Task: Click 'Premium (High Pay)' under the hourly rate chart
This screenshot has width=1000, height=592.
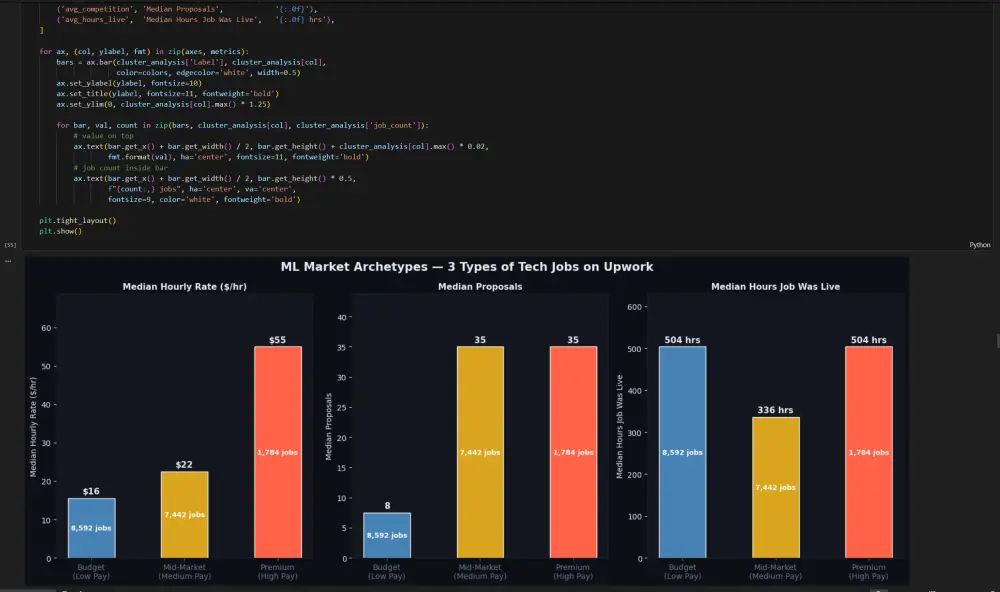Action: click(x=277, y=572)
